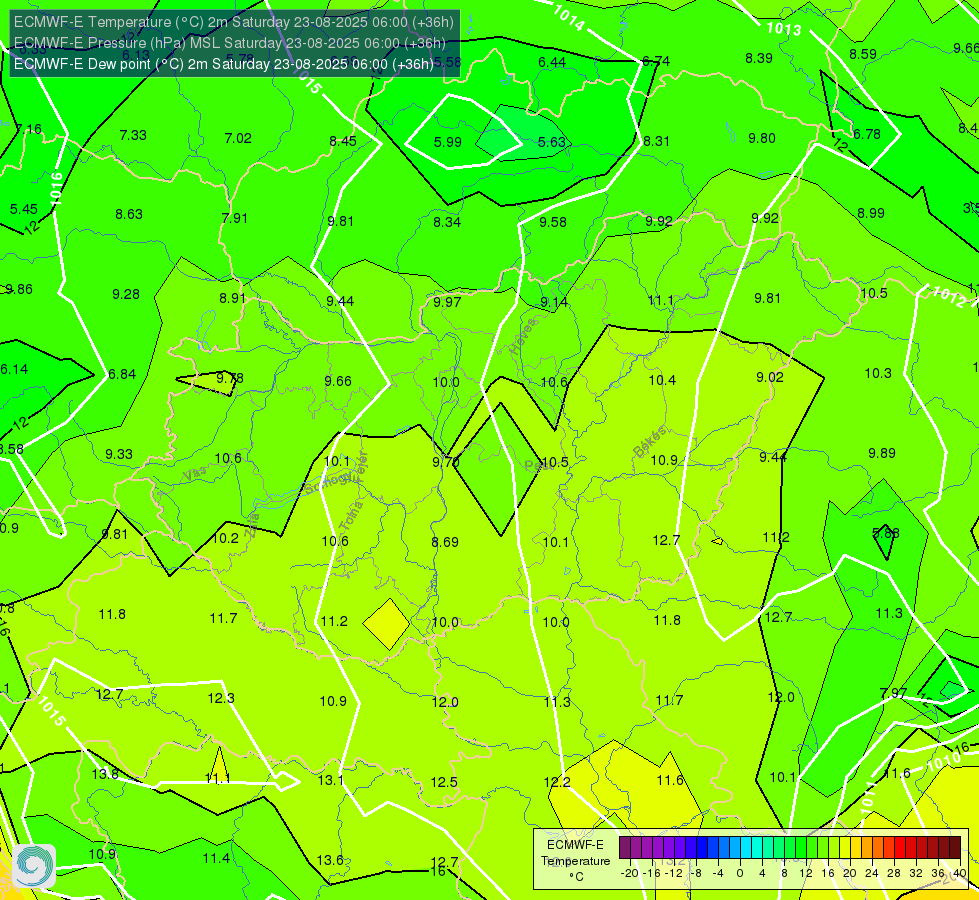Click the dew point value 9.80
The height and width of the screenshot is (900, 979).
click(x=762, y=138)
